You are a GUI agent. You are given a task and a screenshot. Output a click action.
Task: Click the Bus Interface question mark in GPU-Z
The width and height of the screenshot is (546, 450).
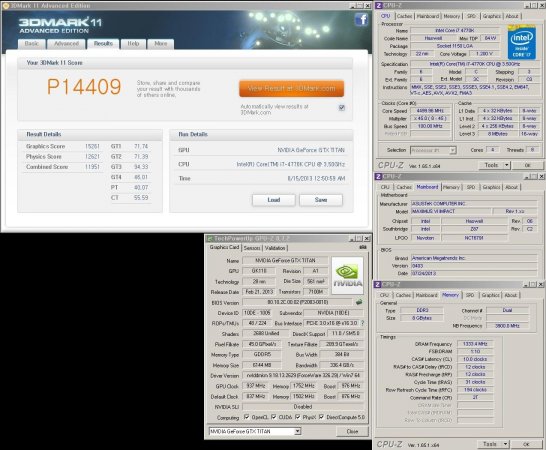(363, 323)
